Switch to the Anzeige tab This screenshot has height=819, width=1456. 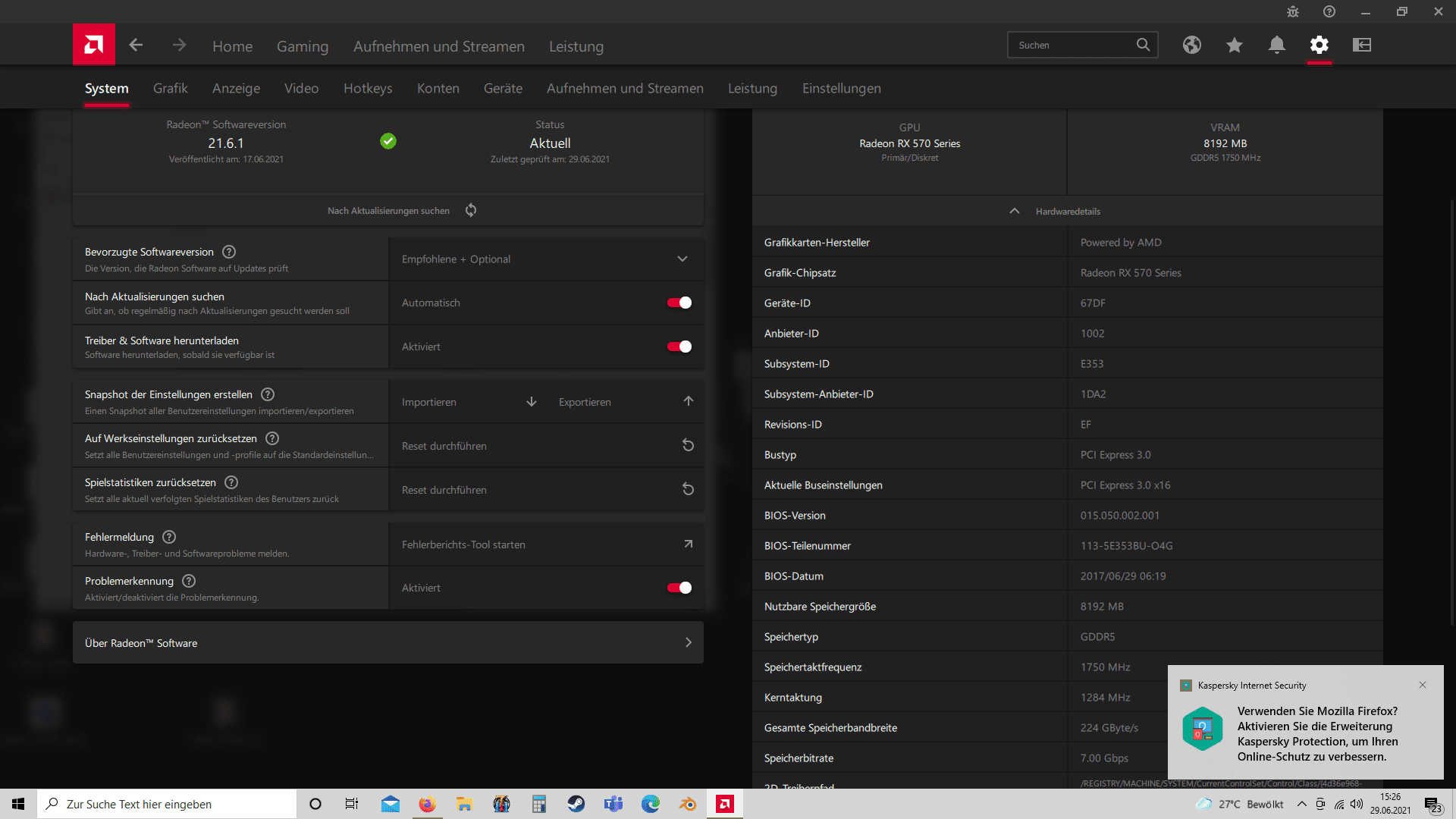pos(236,88)
